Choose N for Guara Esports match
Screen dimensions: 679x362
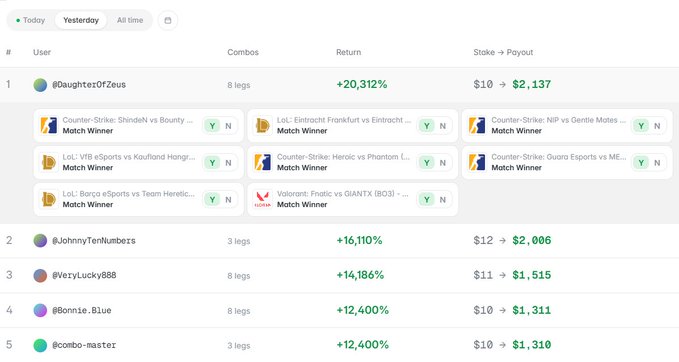point(657,163)
